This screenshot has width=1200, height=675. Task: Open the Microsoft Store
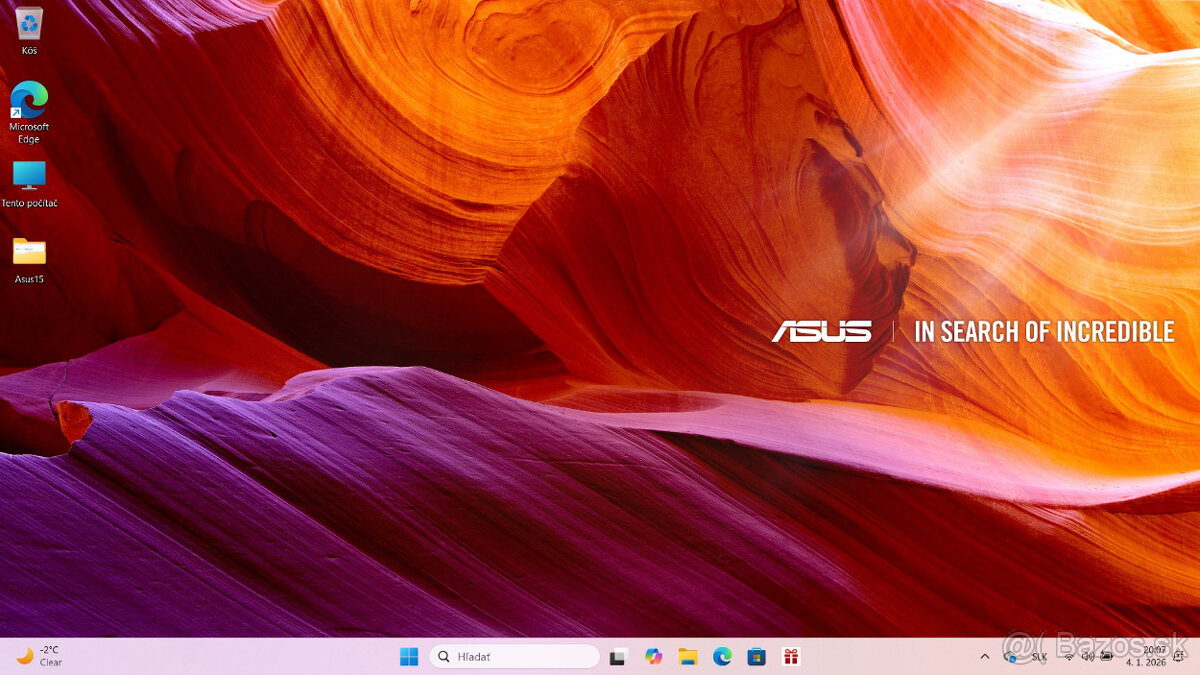[x=756, y=656]
